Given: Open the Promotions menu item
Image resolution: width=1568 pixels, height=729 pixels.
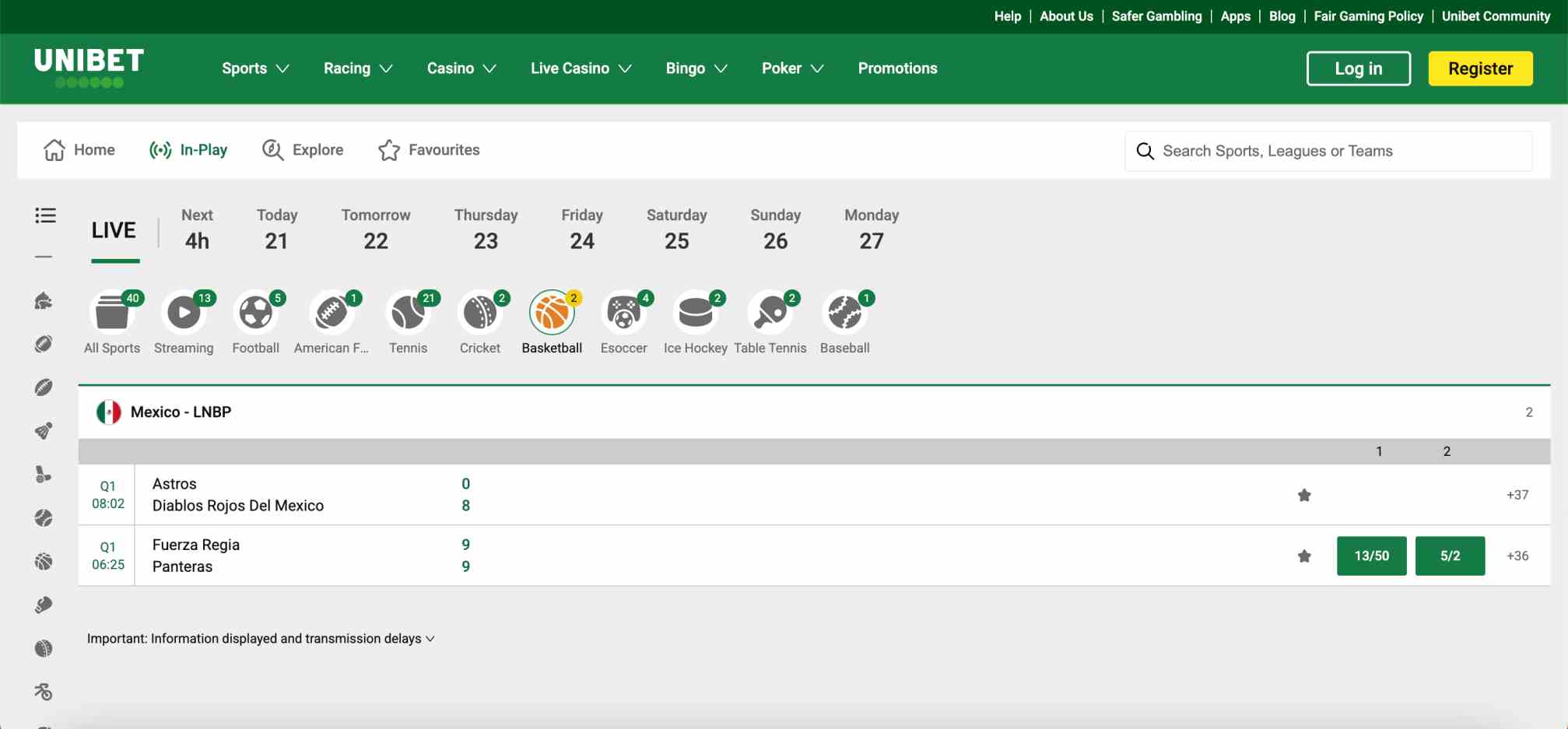Looking at the screenshot, I should (896, 68).
